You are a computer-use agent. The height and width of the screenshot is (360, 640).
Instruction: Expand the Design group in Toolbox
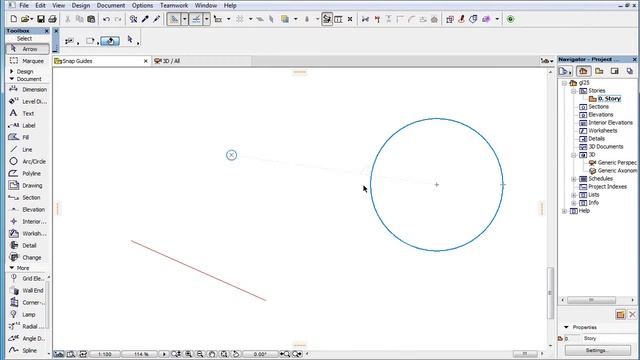tap(11, 71)
